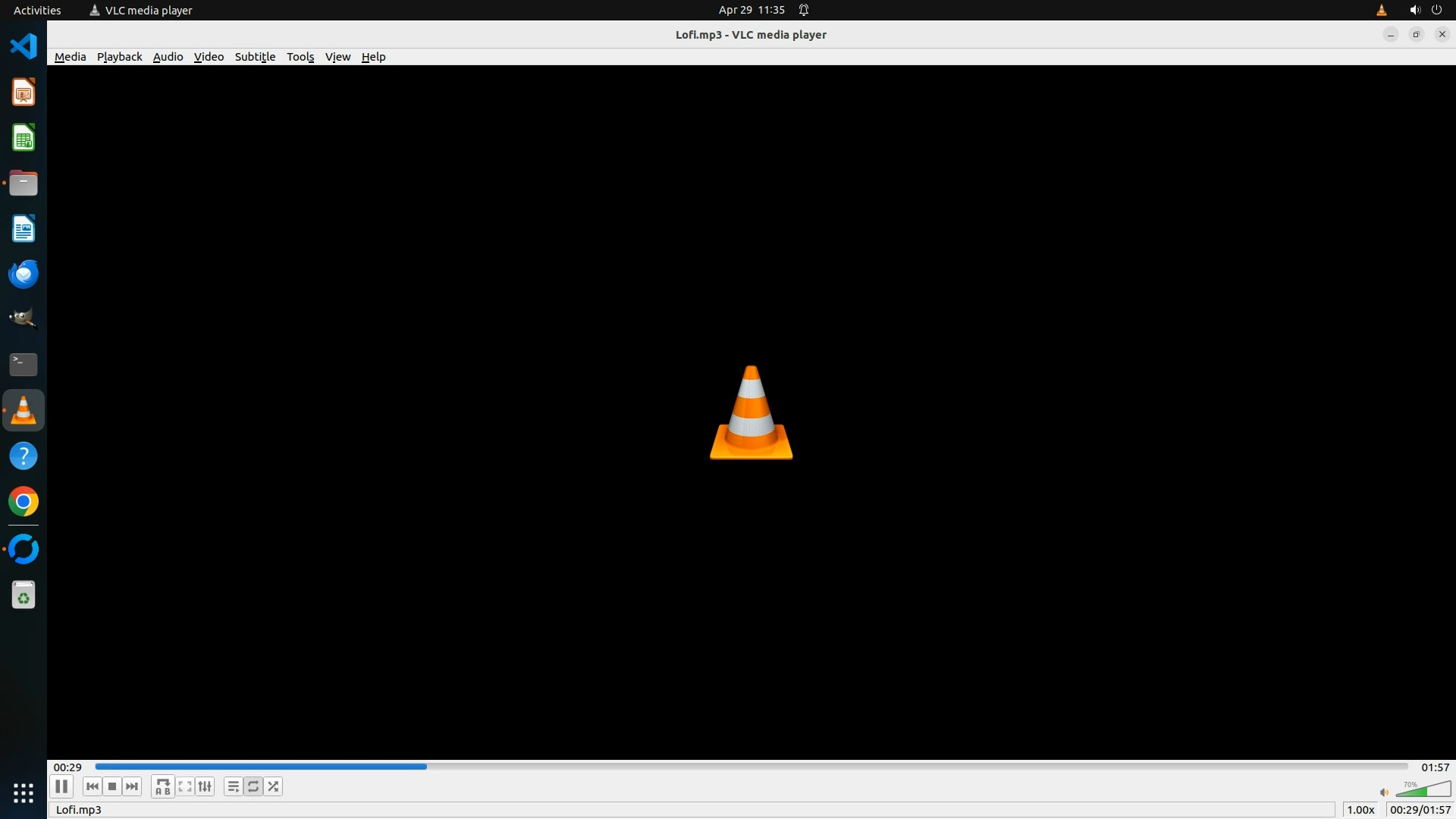Pause playback with the pause button

coord(61,786)
